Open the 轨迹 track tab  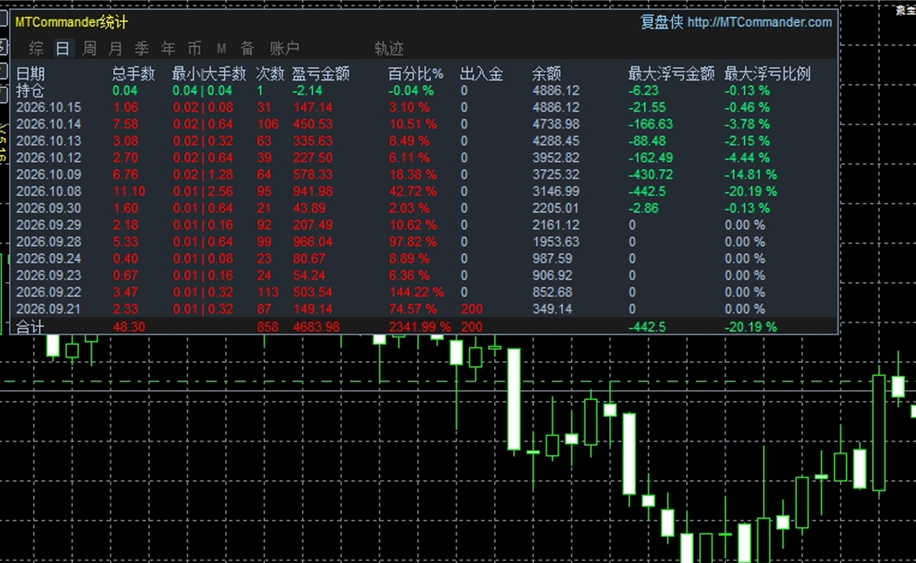(389, 48)
